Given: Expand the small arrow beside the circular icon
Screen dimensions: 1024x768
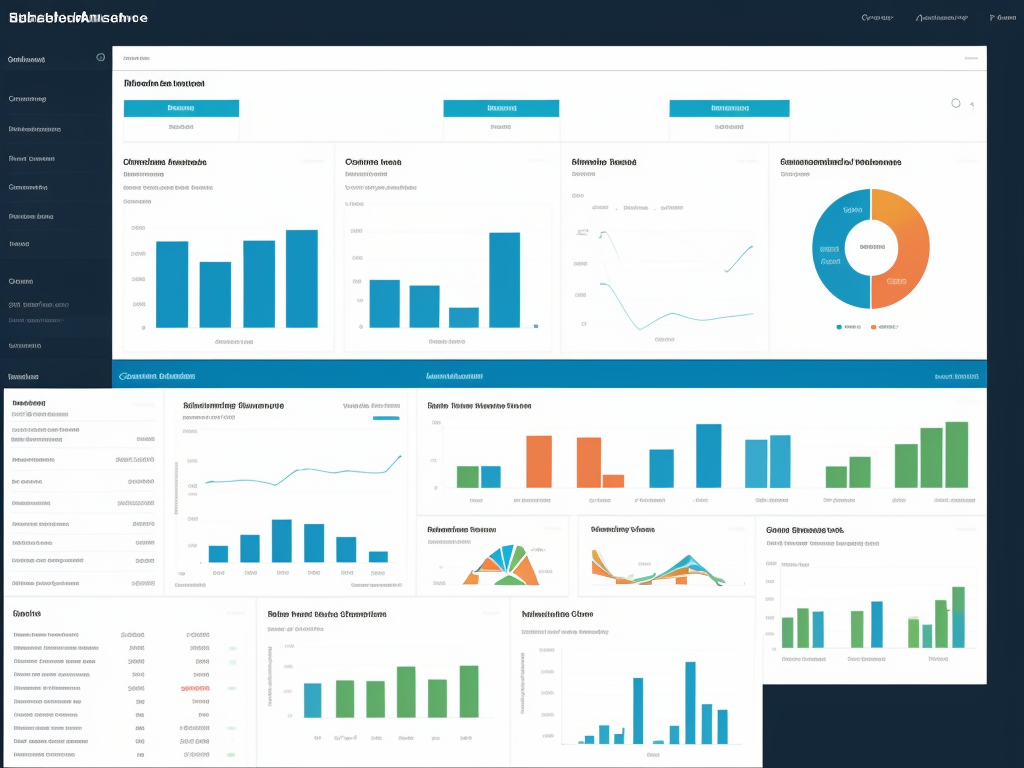Looking at the screenshot, I should 973,105.
